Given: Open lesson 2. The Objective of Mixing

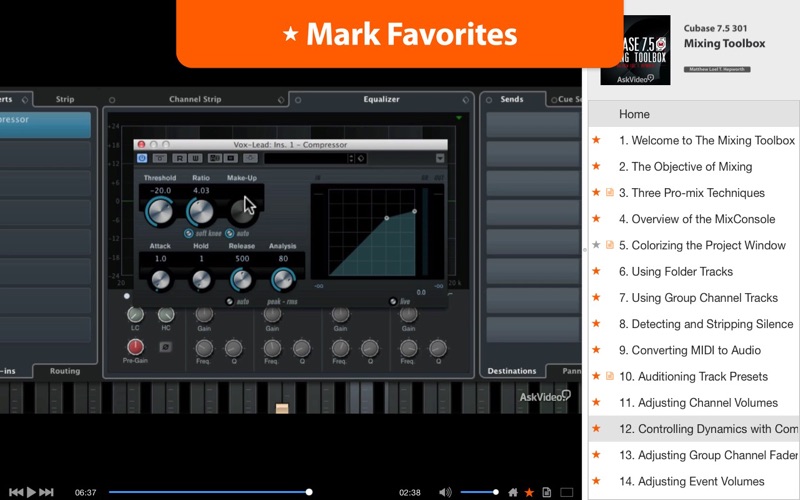Looking at the screenshot, I should (x=685, y=167).
